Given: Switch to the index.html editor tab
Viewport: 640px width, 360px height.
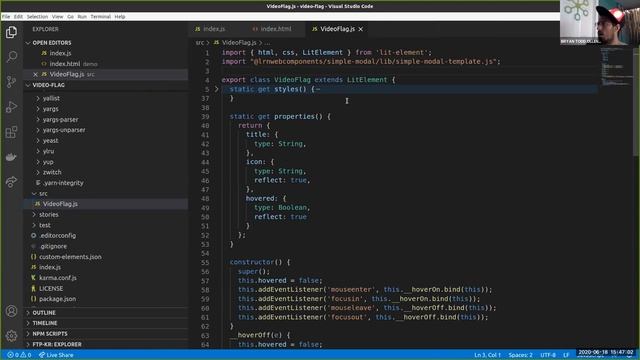Looking at the screenshot, I should click(x=276, y=29).
